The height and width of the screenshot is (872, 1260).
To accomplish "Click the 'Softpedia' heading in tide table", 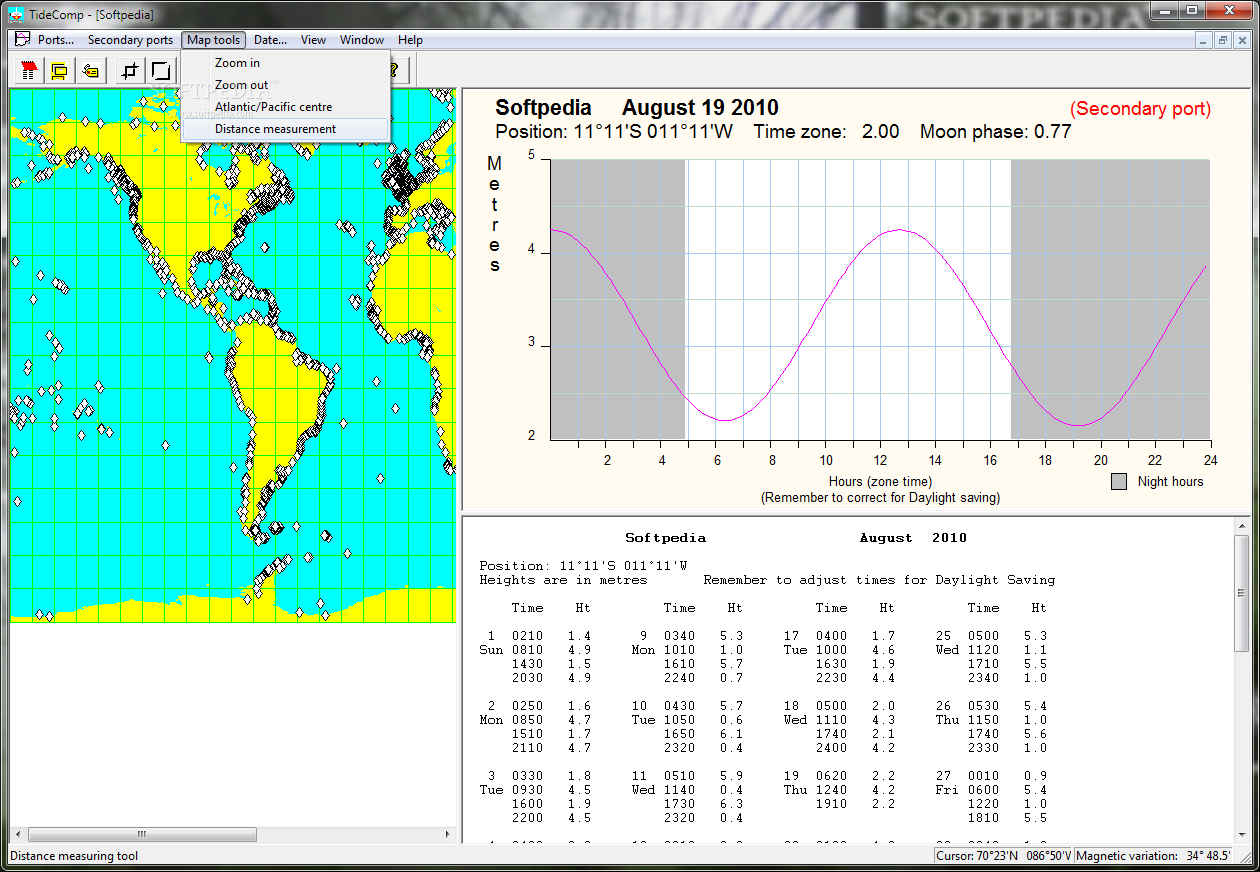I will (665, 538).
